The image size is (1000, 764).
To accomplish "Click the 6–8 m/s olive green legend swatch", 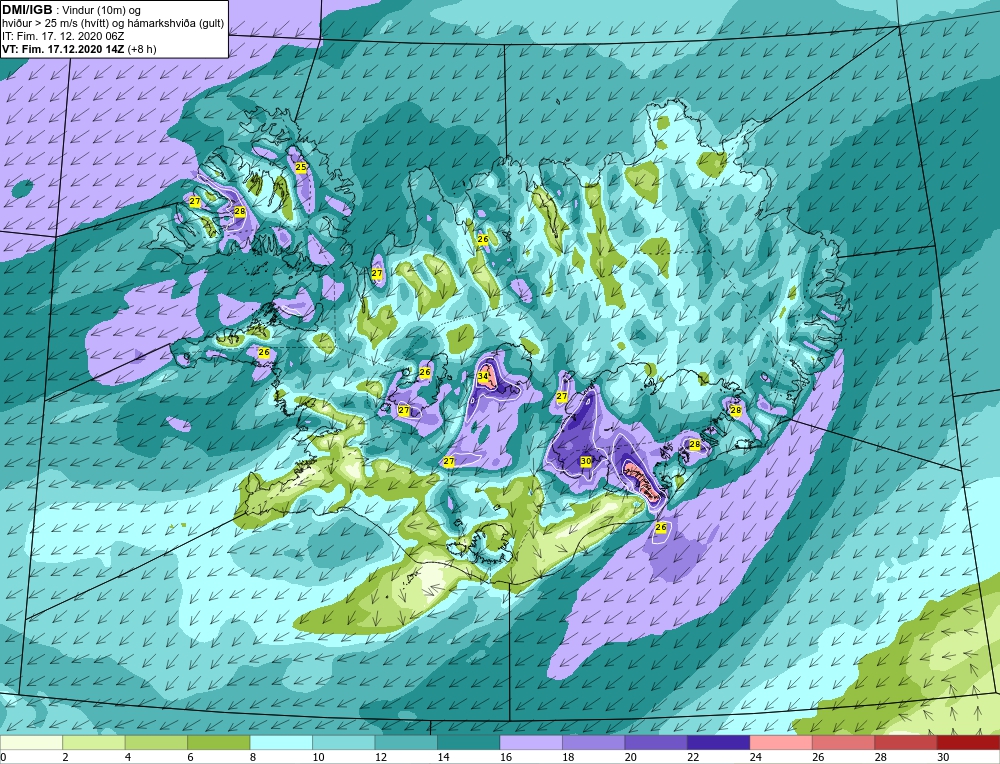I will [x=219, y=743].
